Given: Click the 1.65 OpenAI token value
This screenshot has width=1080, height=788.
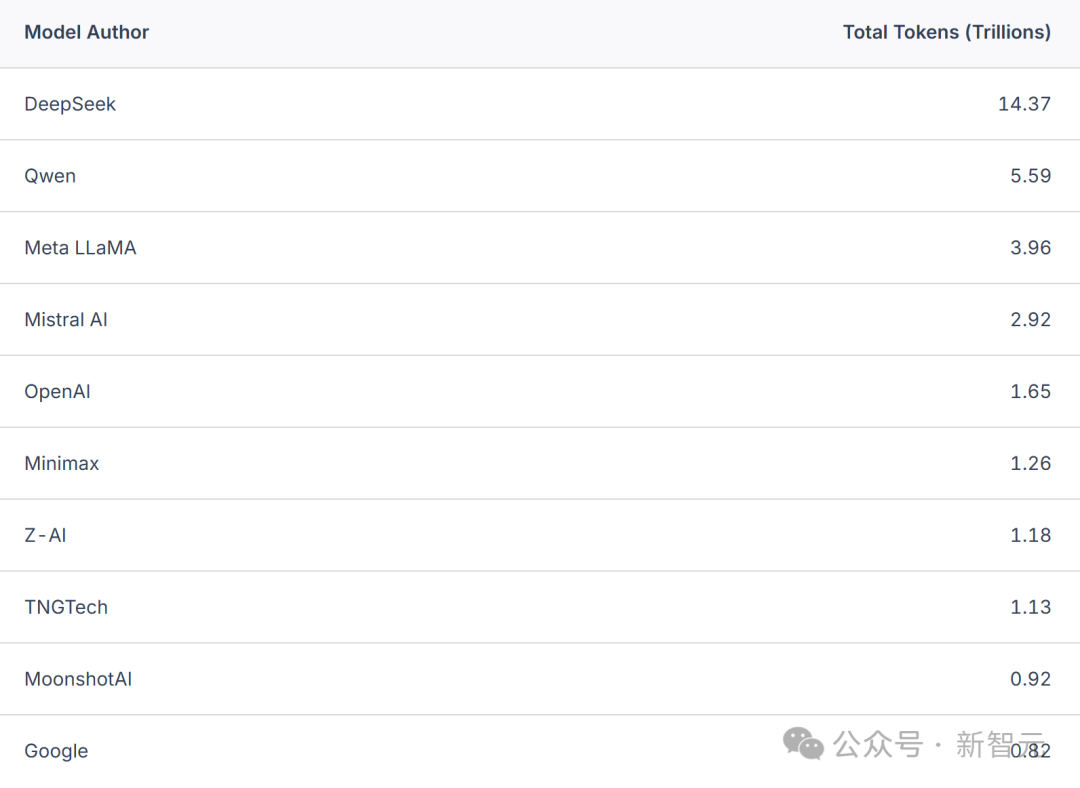Looking at the screenshot, I should click(x=1030, y=392).
